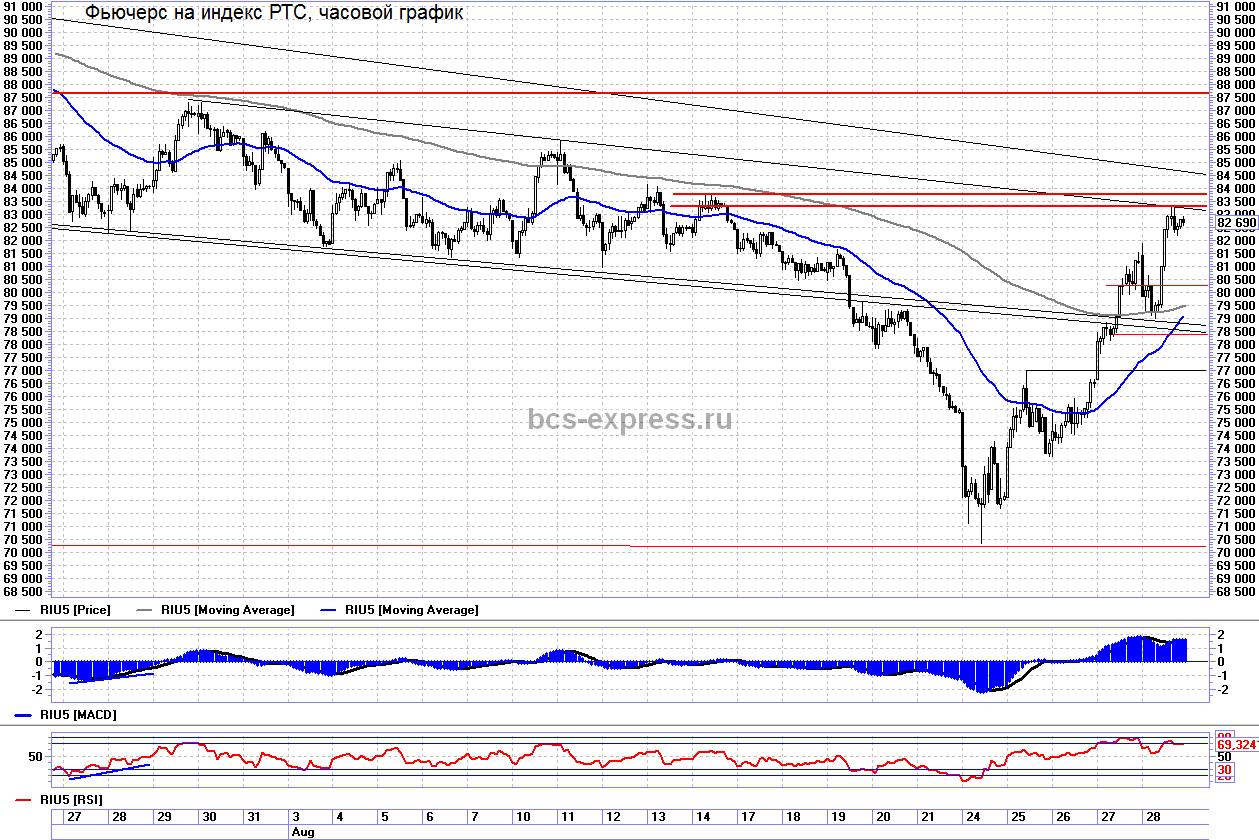The height and width of the screenshot is (840, 1259).
Task: Select the gray RIU5 [Moving Average] legend entry
Action: click(x=227, y=610)
